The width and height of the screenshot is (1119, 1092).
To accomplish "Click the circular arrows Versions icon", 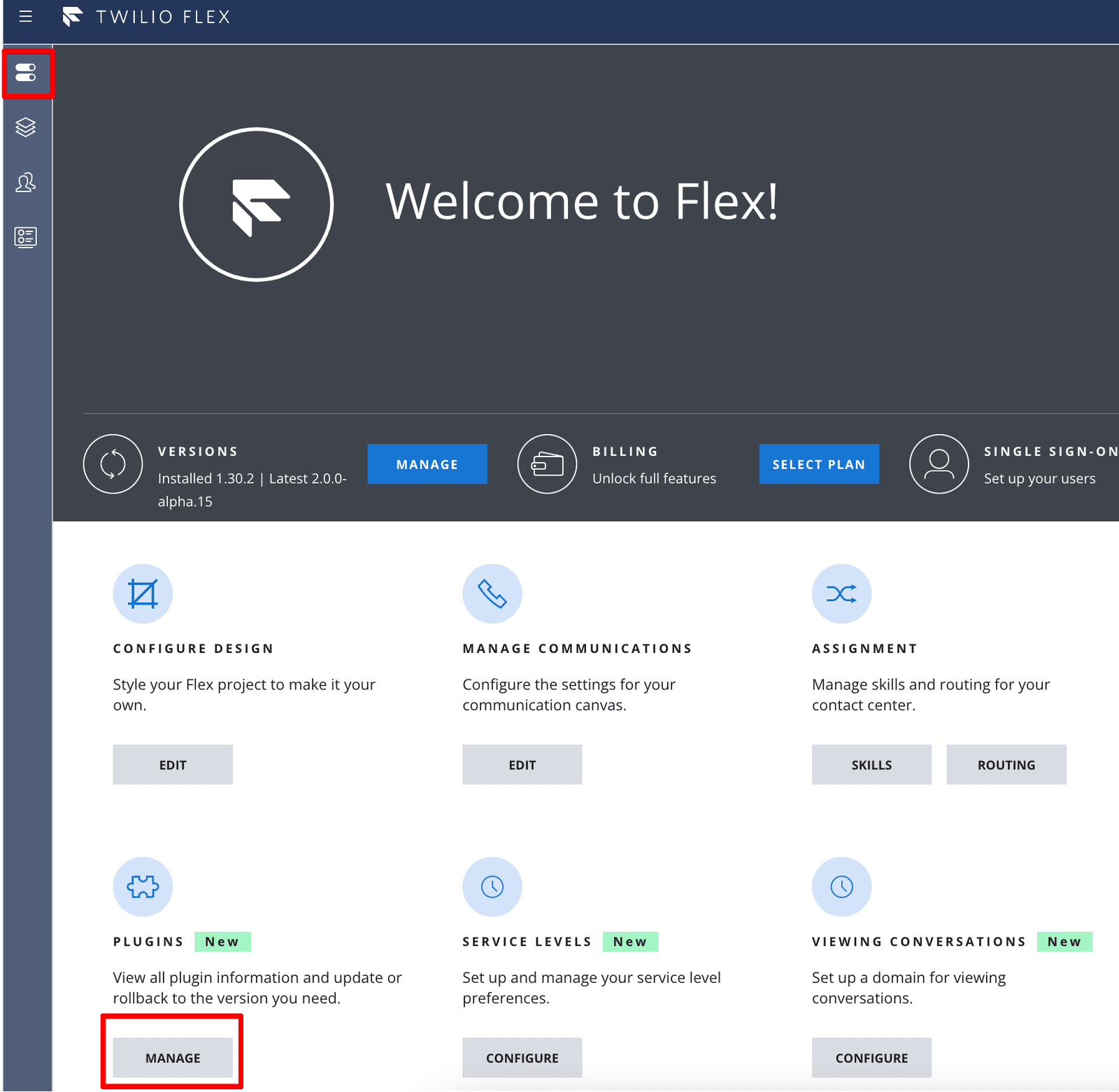I will 113,464.
